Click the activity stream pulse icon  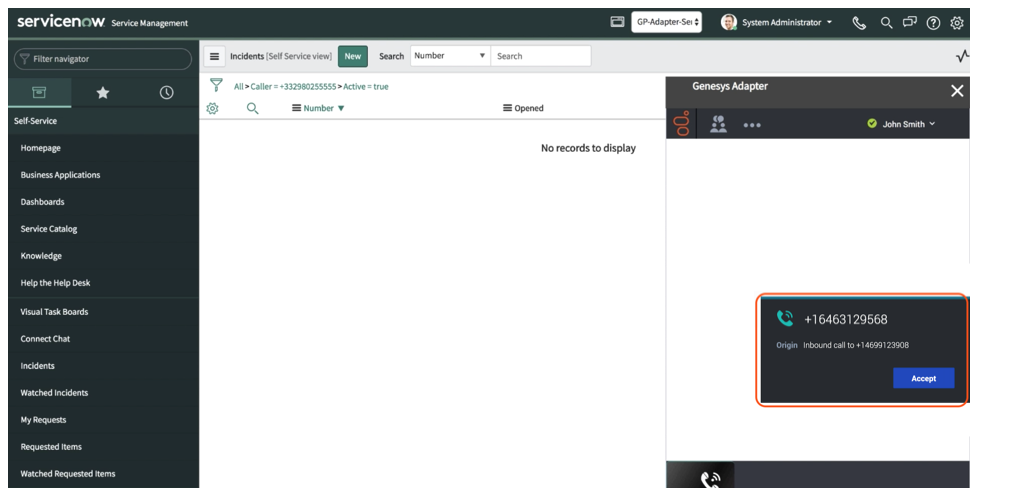pyautogui.click(x=963, y=56)
